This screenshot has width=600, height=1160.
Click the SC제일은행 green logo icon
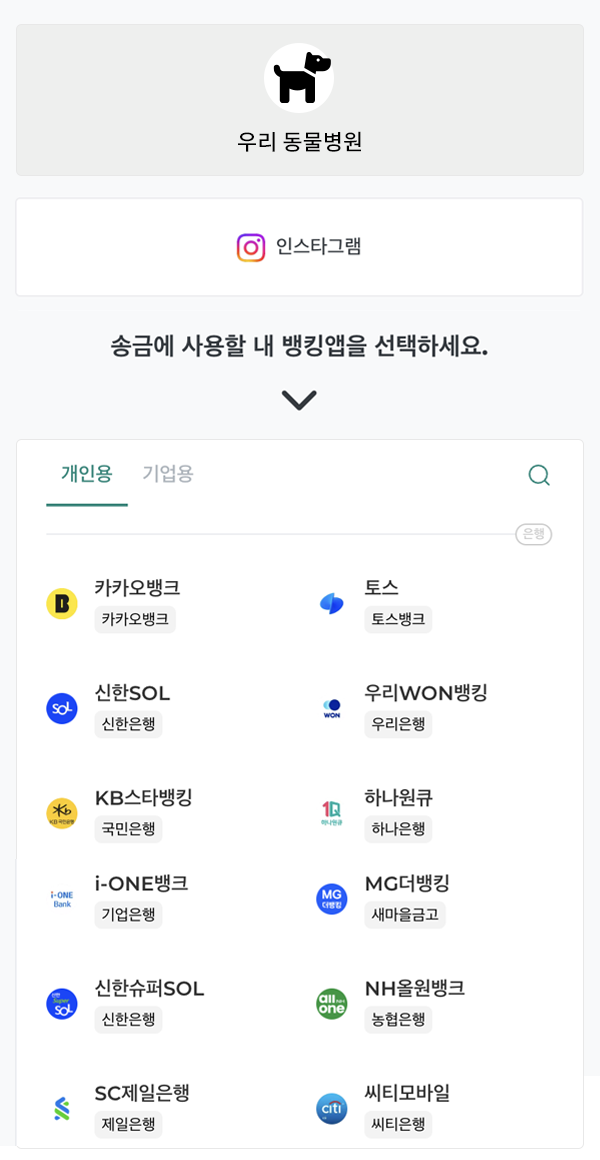(62, 1108)
